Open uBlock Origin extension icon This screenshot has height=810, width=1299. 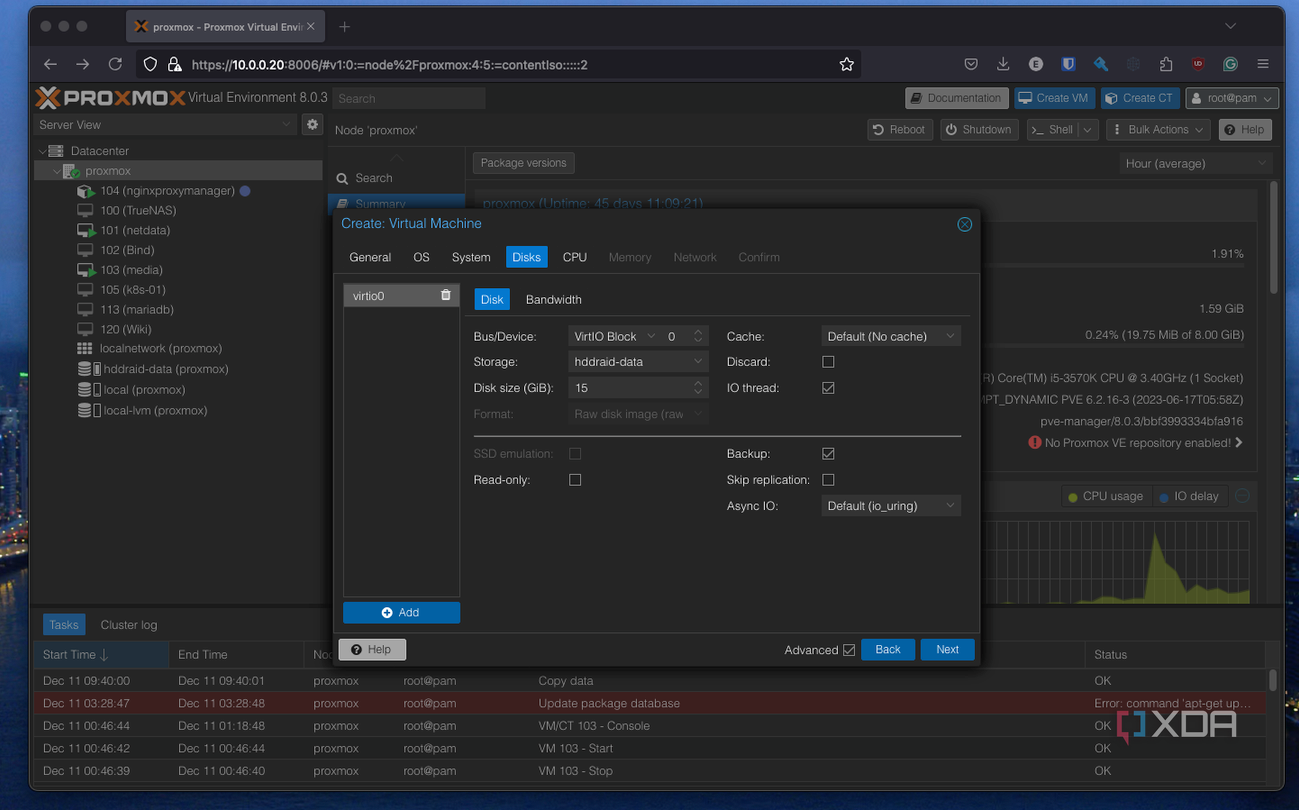point(1198,64)
